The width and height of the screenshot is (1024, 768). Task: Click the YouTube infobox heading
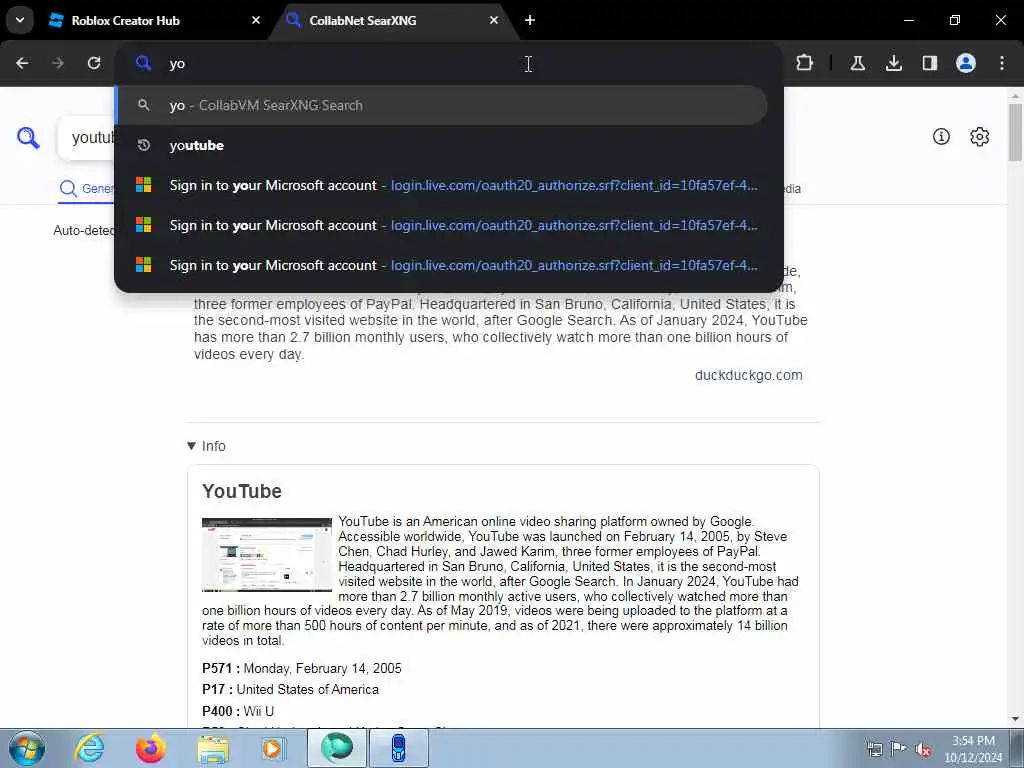(242, 491)
